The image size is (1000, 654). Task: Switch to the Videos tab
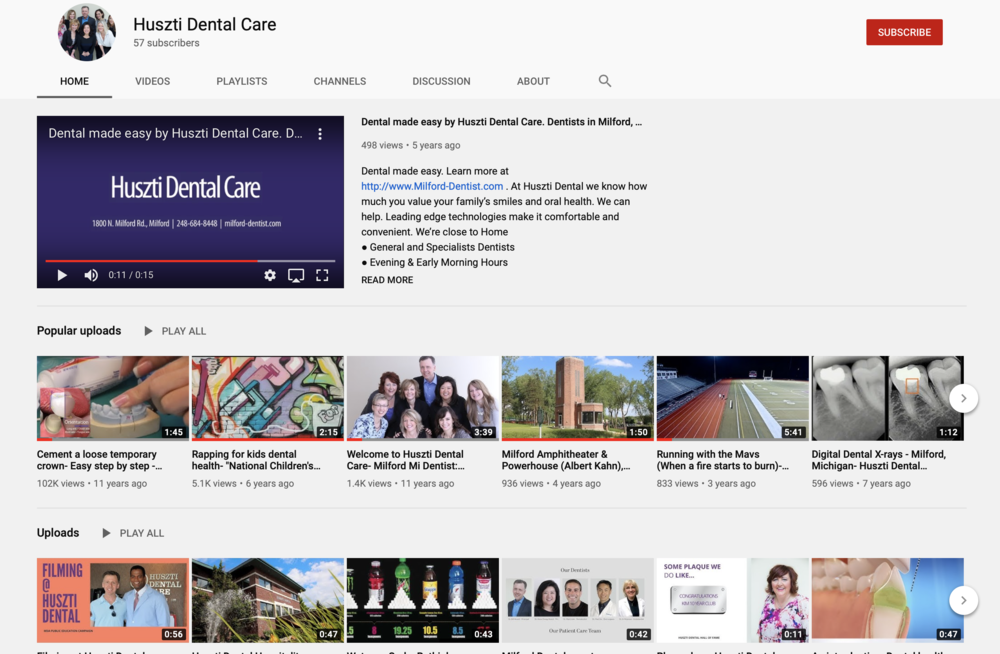tap(152, 81)
